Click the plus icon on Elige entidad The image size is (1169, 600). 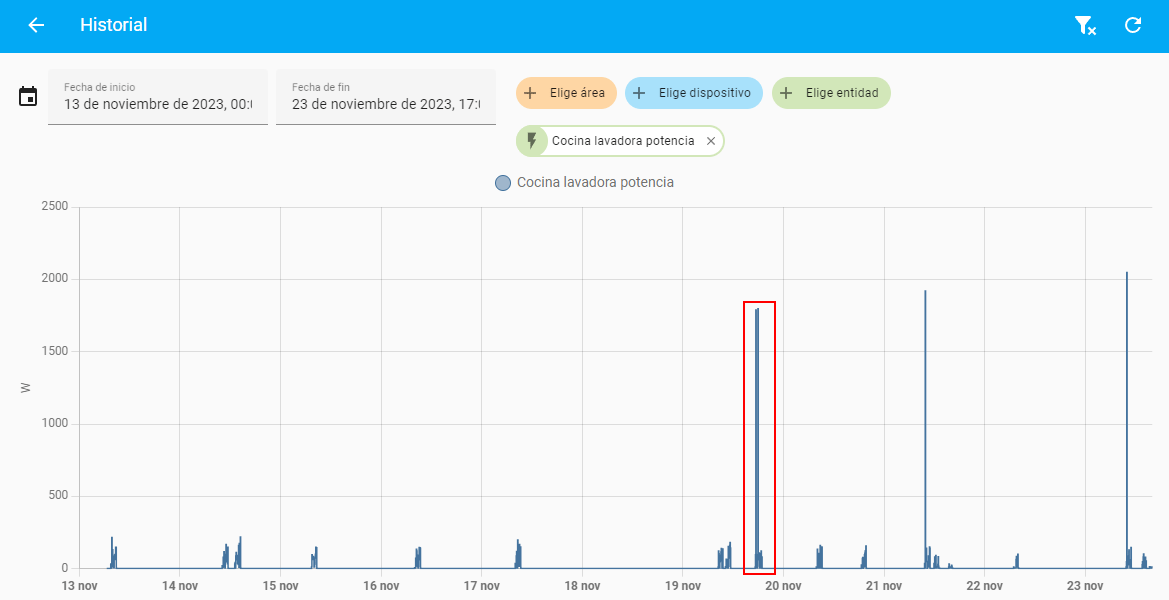786,93
